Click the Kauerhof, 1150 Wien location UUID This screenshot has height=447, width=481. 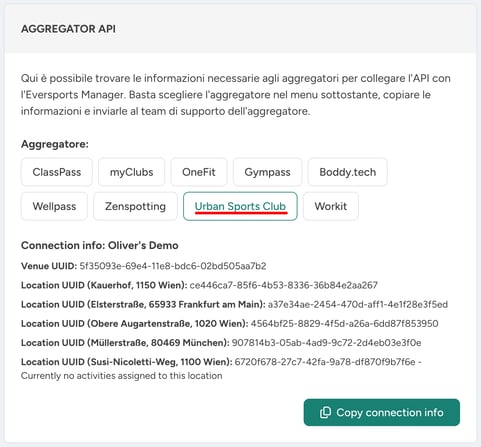[283, 285]
